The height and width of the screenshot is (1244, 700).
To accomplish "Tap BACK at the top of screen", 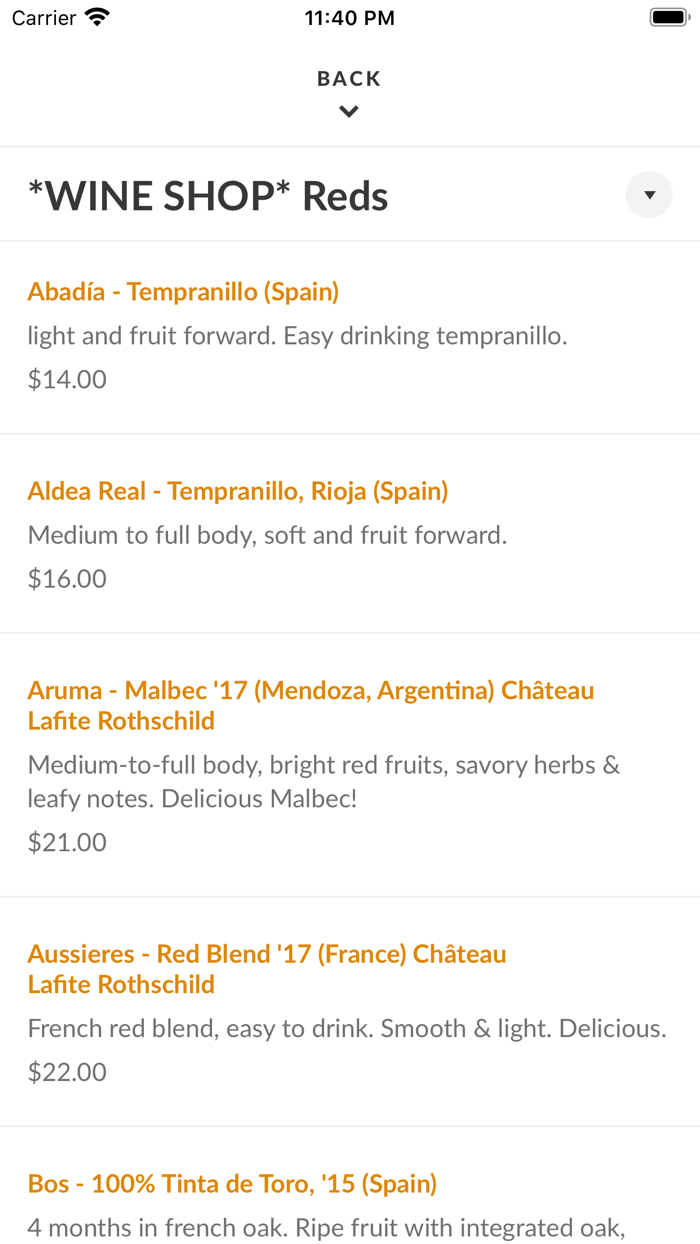I will (x=349, y=78).
